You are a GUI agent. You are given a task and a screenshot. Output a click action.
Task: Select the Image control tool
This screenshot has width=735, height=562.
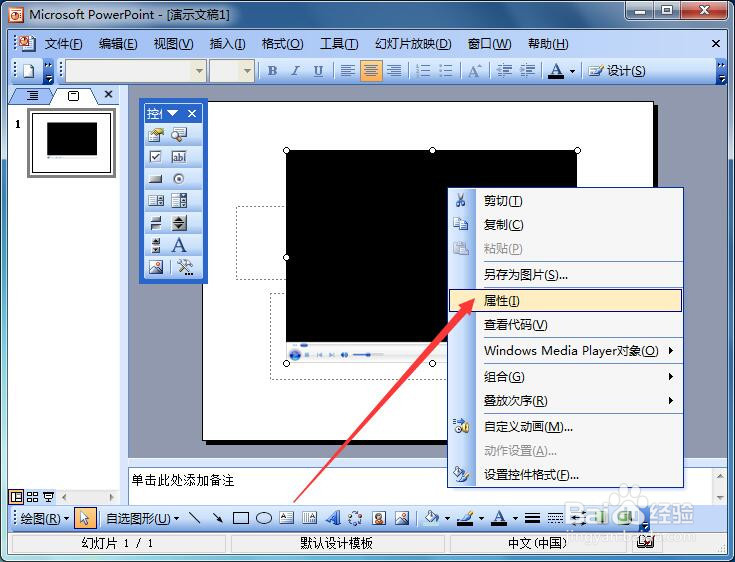tap(156, 267)
